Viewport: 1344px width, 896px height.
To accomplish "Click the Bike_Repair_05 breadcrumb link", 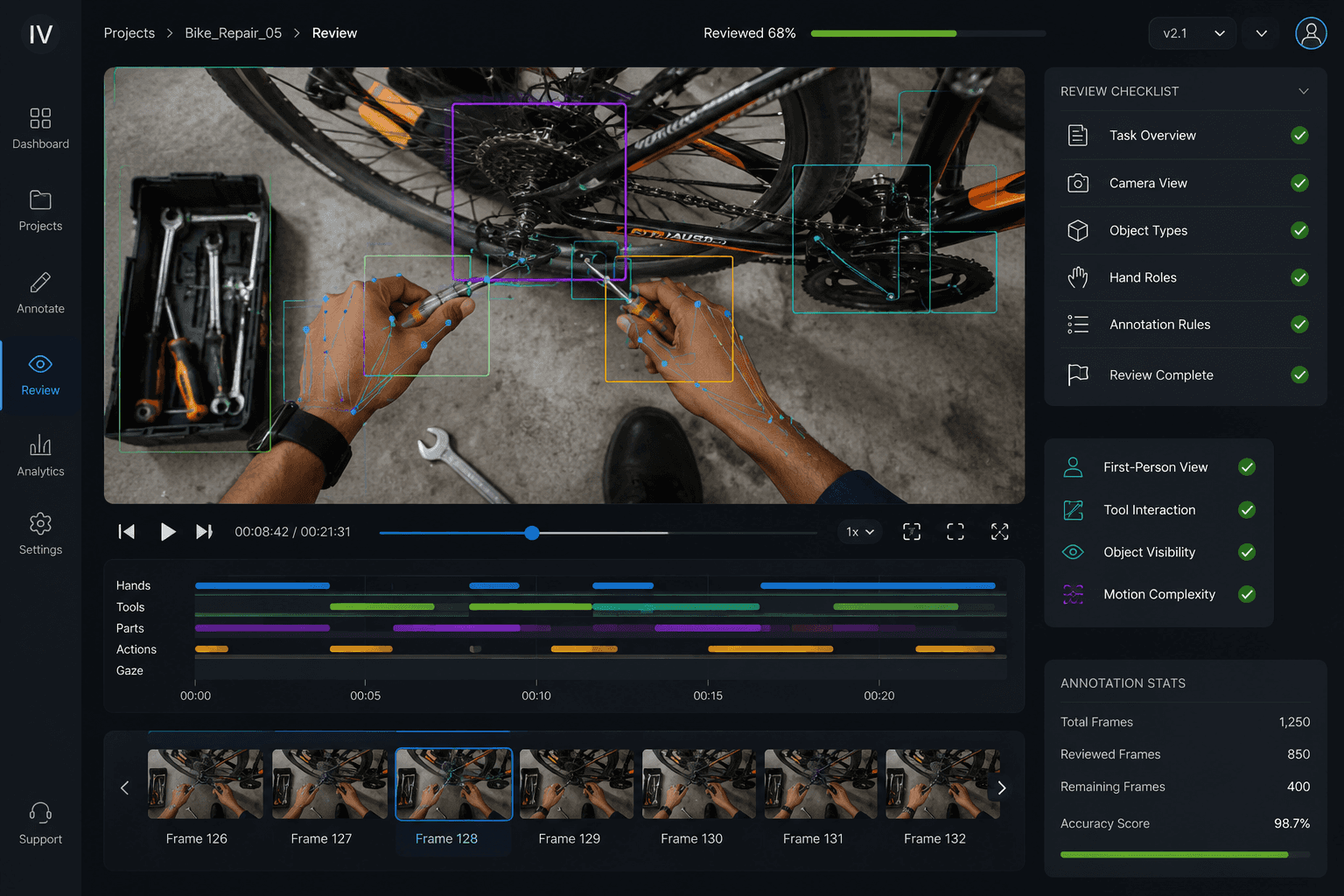I will point(233,33).
